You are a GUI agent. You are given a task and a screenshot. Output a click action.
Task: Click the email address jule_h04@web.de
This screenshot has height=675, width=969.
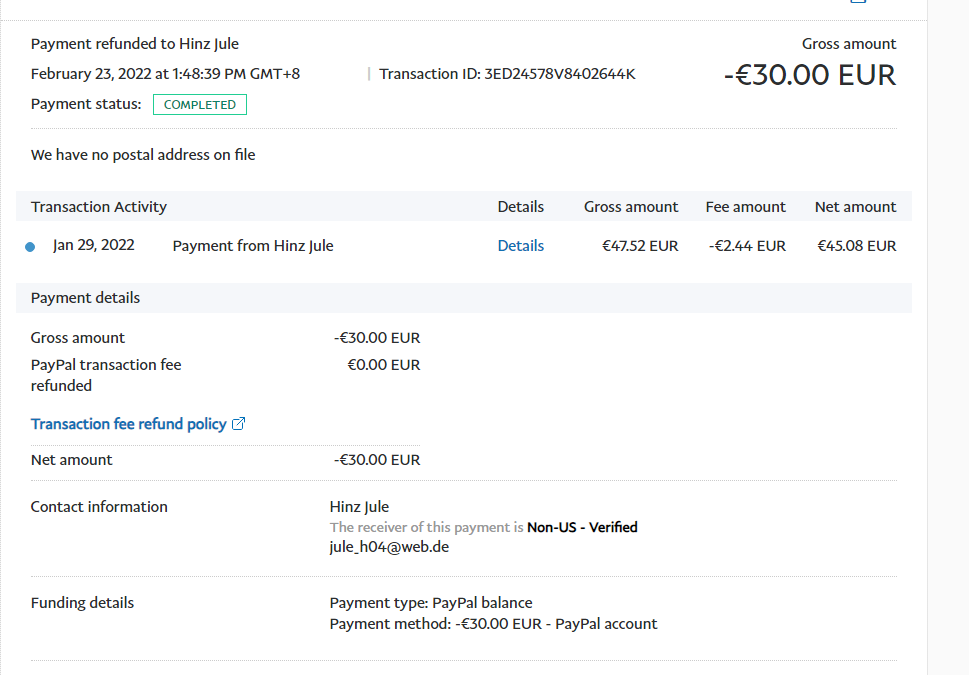point(389,547)
